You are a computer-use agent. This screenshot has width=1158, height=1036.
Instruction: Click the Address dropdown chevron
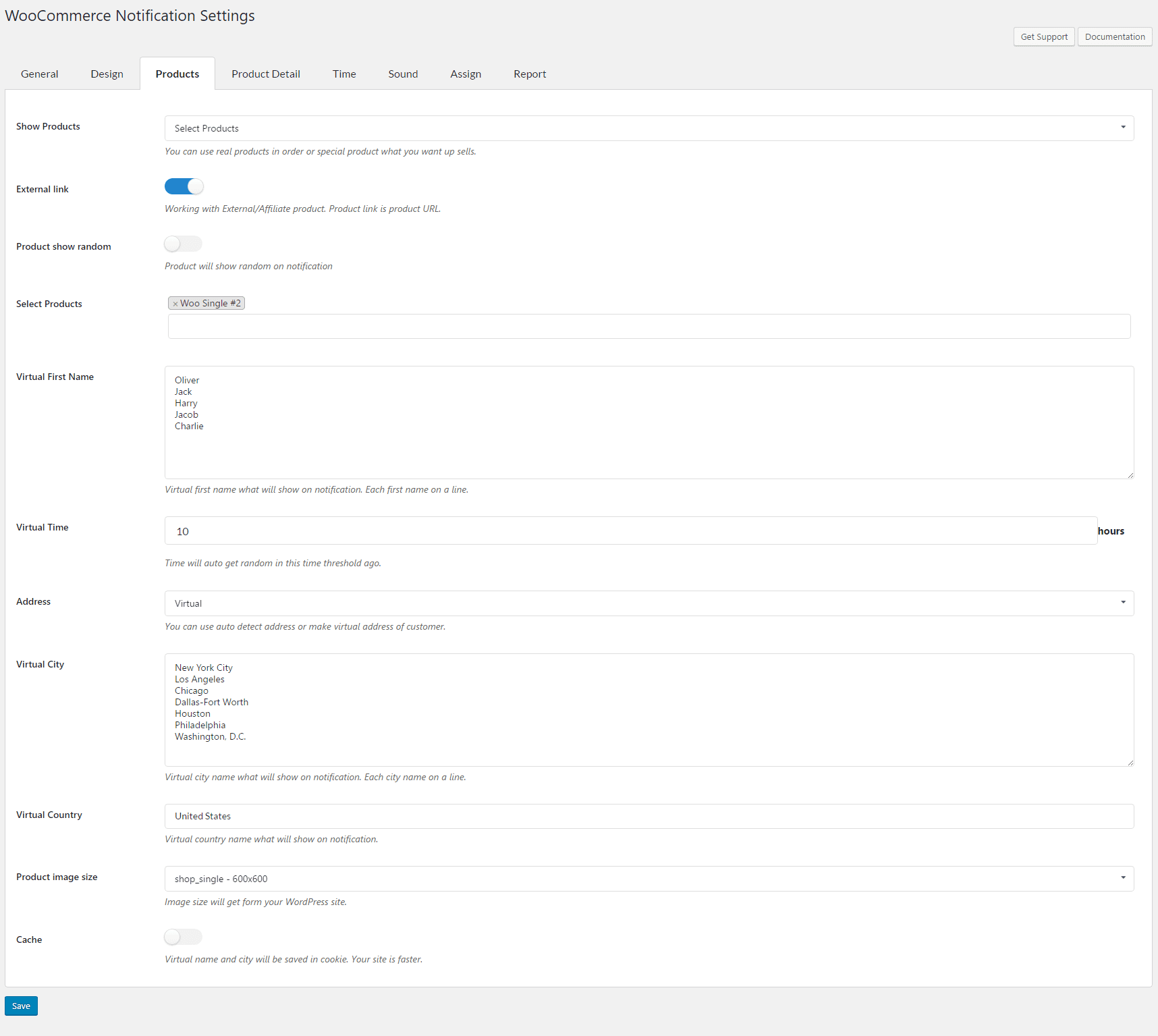pos(1122,602)
